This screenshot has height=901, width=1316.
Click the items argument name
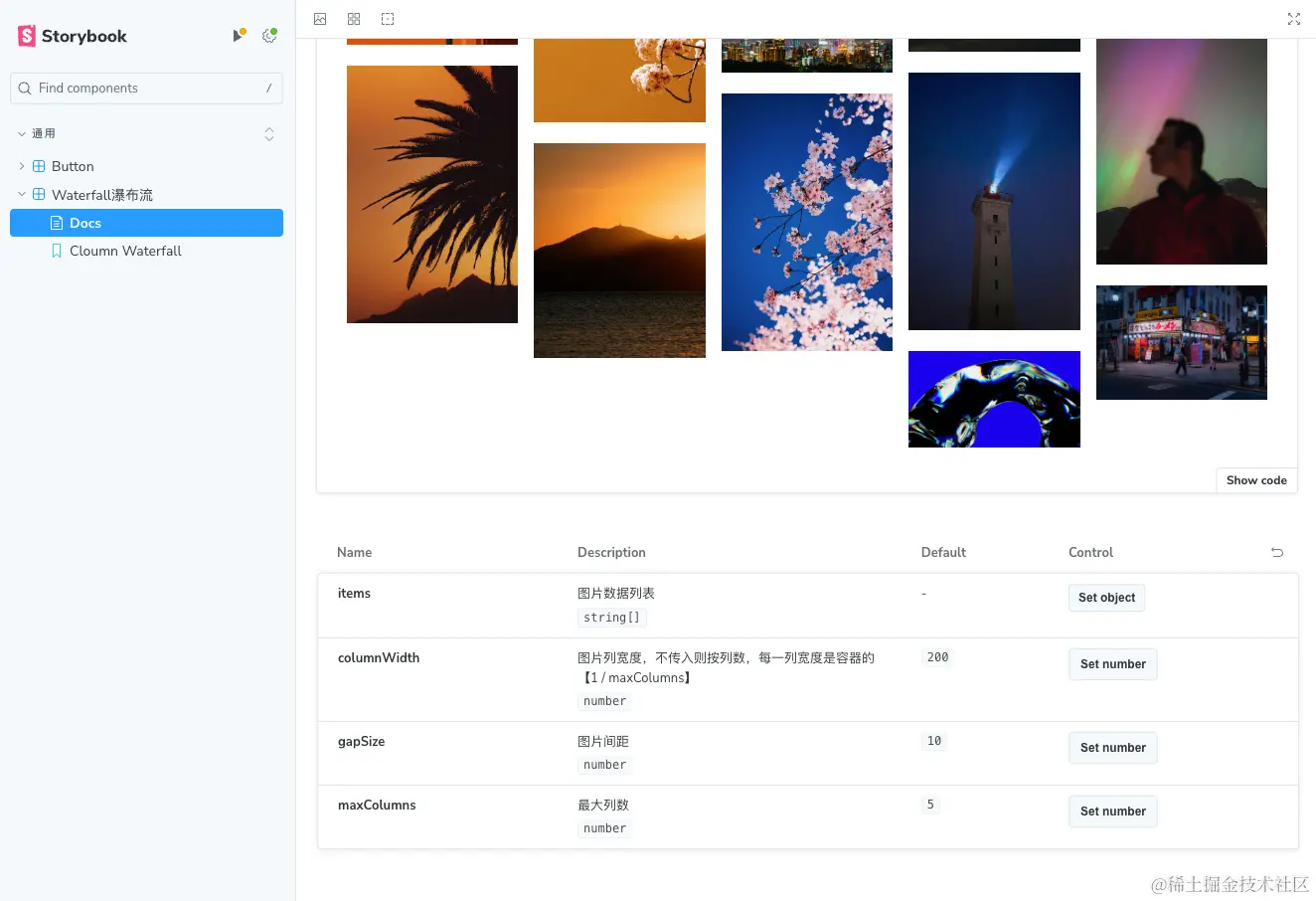coord(354,594)
